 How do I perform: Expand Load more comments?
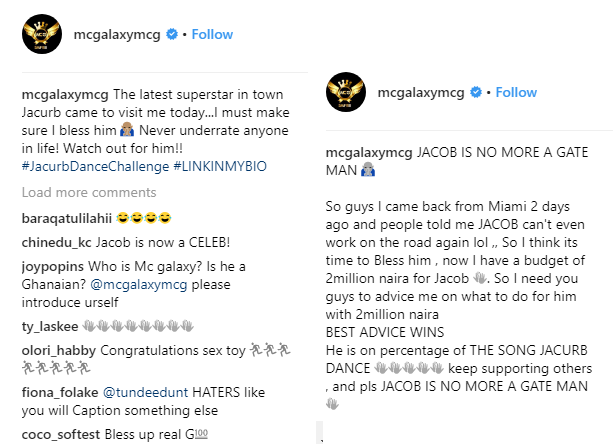click(x=88, y=192)
